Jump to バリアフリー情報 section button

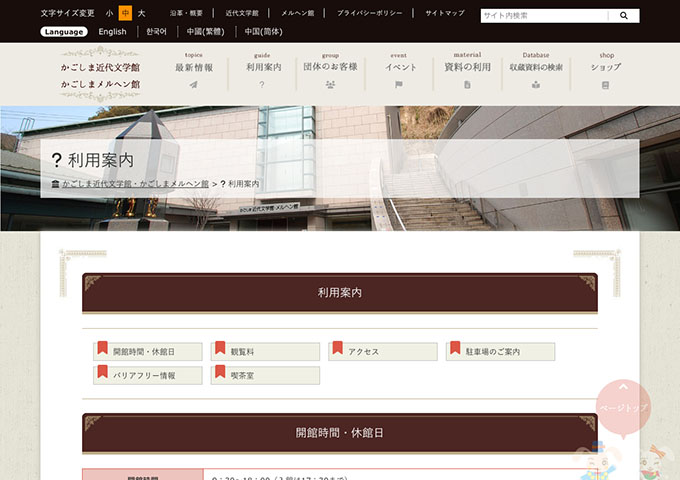coord(147,376)
